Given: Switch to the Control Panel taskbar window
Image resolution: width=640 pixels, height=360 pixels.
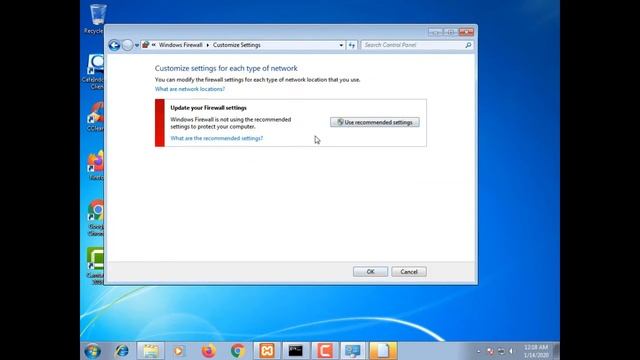Looking at the screenshot, I should pyautogui.click(x=353, y=351).
